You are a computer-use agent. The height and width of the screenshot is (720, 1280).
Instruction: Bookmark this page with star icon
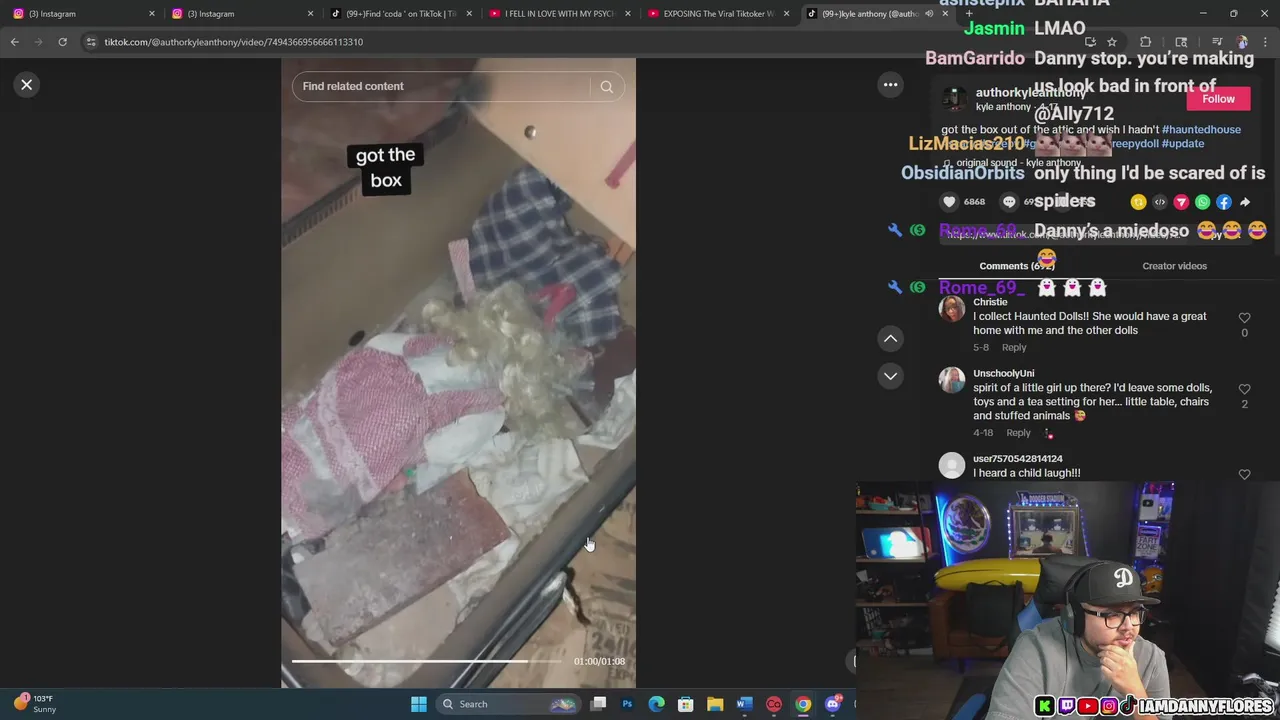coord(1111,42)
